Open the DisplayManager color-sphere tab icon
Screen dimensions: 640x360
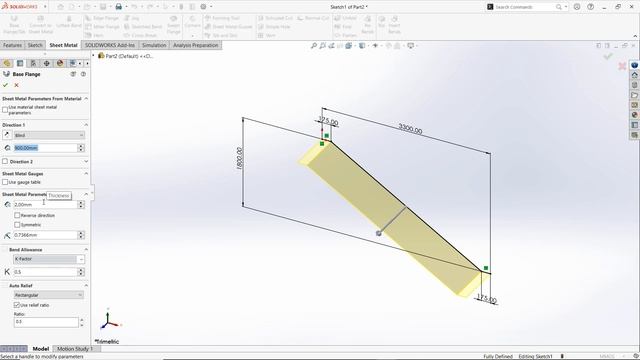[60, 63]
